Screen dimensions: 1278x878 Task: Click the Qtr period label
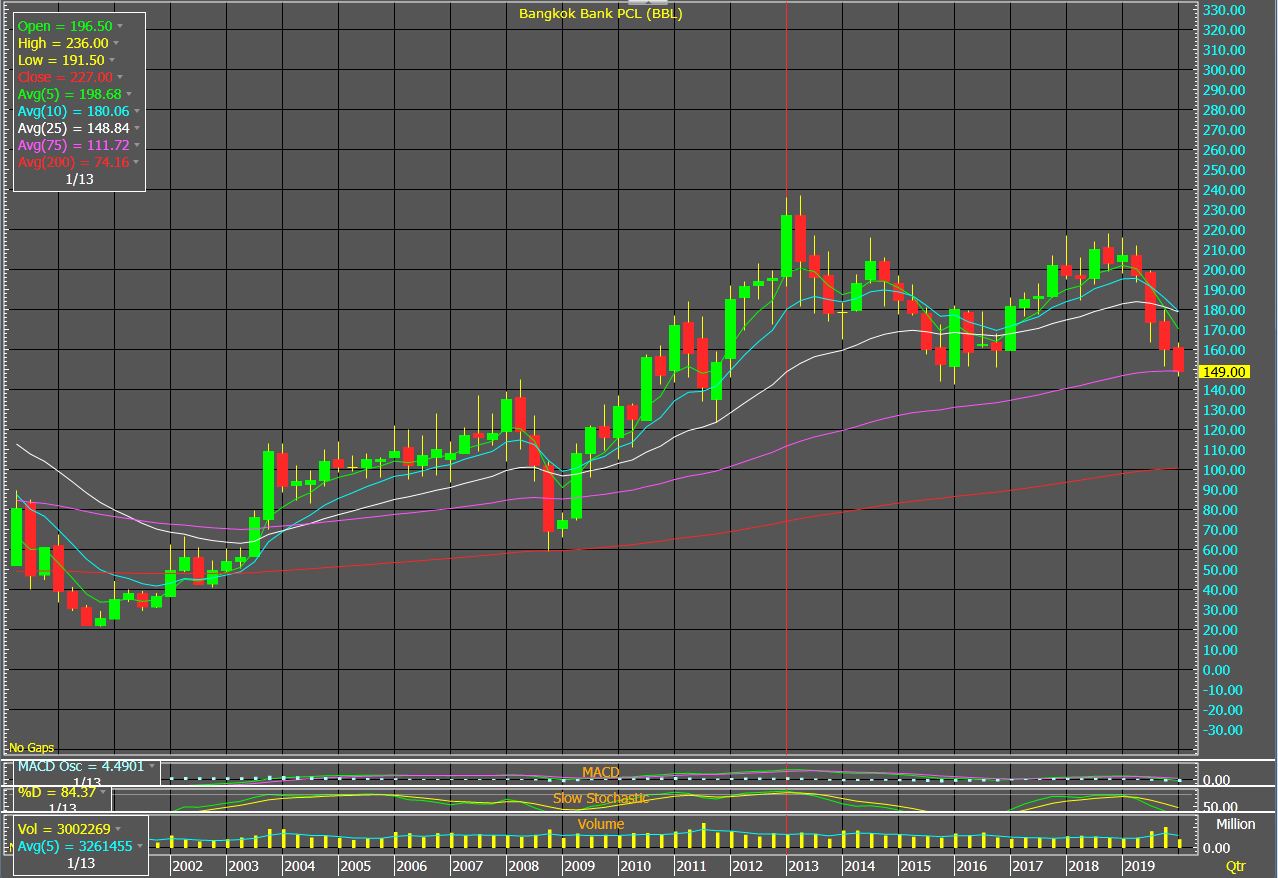[1236, 866]
